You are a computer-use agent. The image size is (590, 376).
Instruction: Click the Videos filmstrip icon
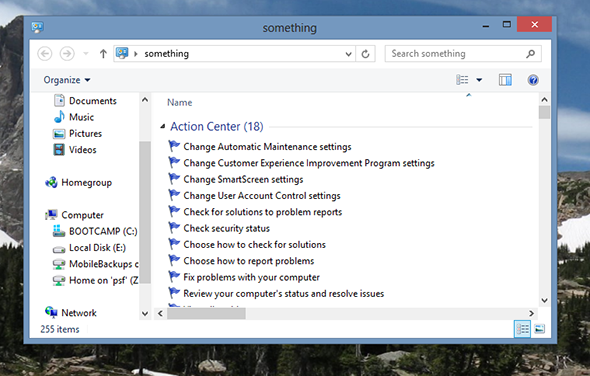tap(59, 150)
